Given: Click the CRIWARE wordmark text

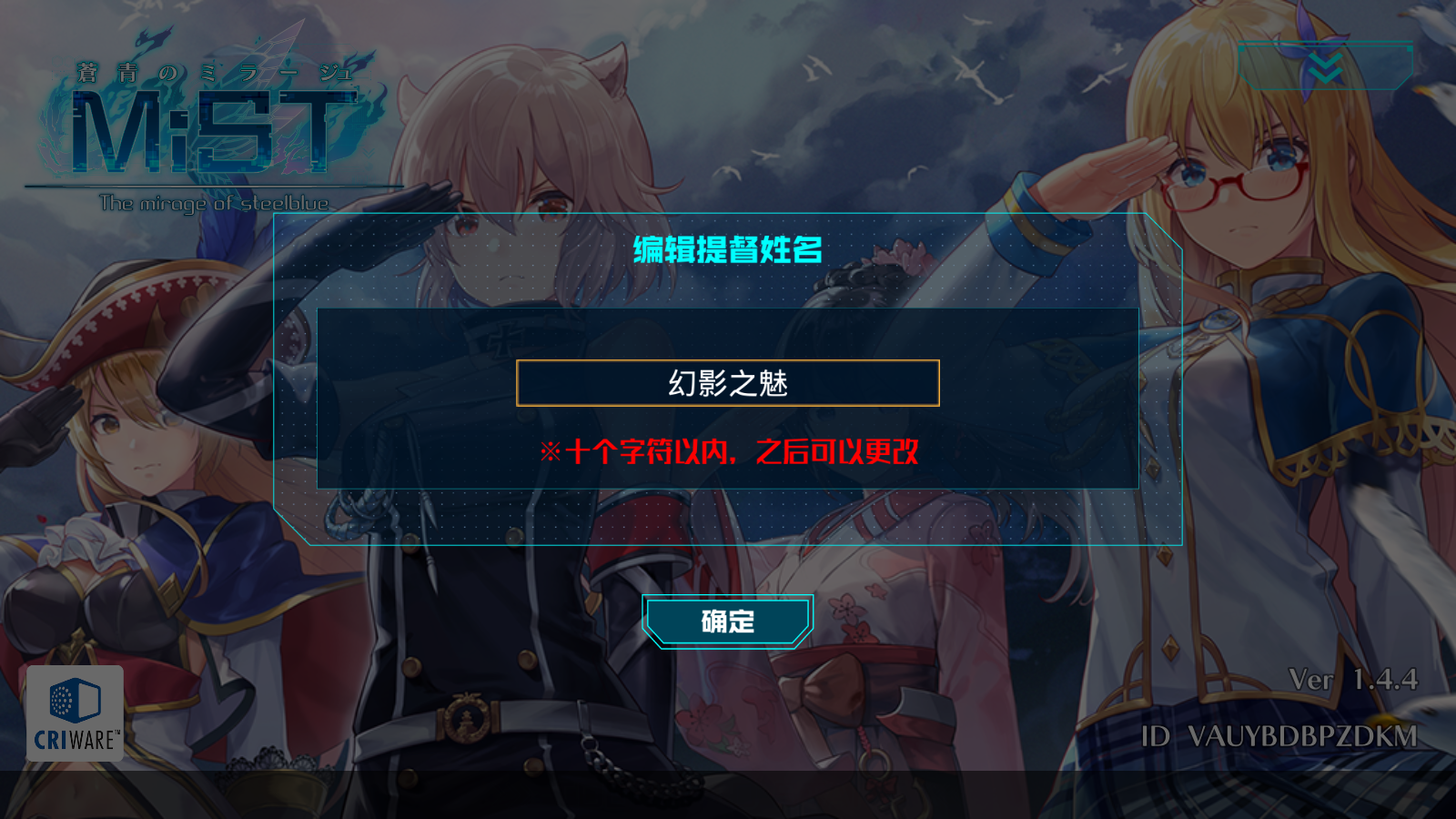Looking at the screenshot, I should click(76, 740).
